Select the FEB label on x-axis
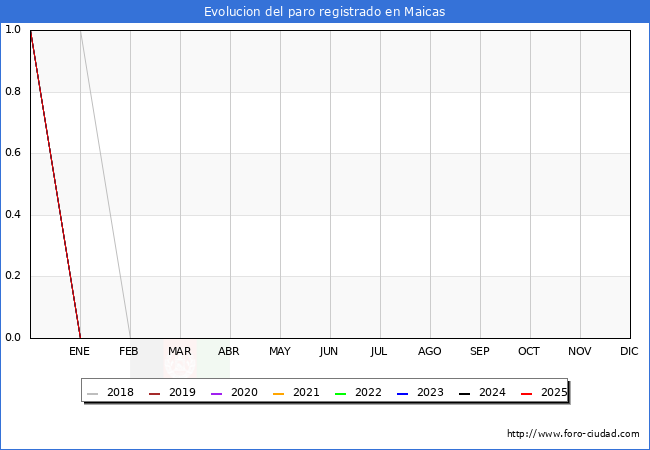 [130, 352]
